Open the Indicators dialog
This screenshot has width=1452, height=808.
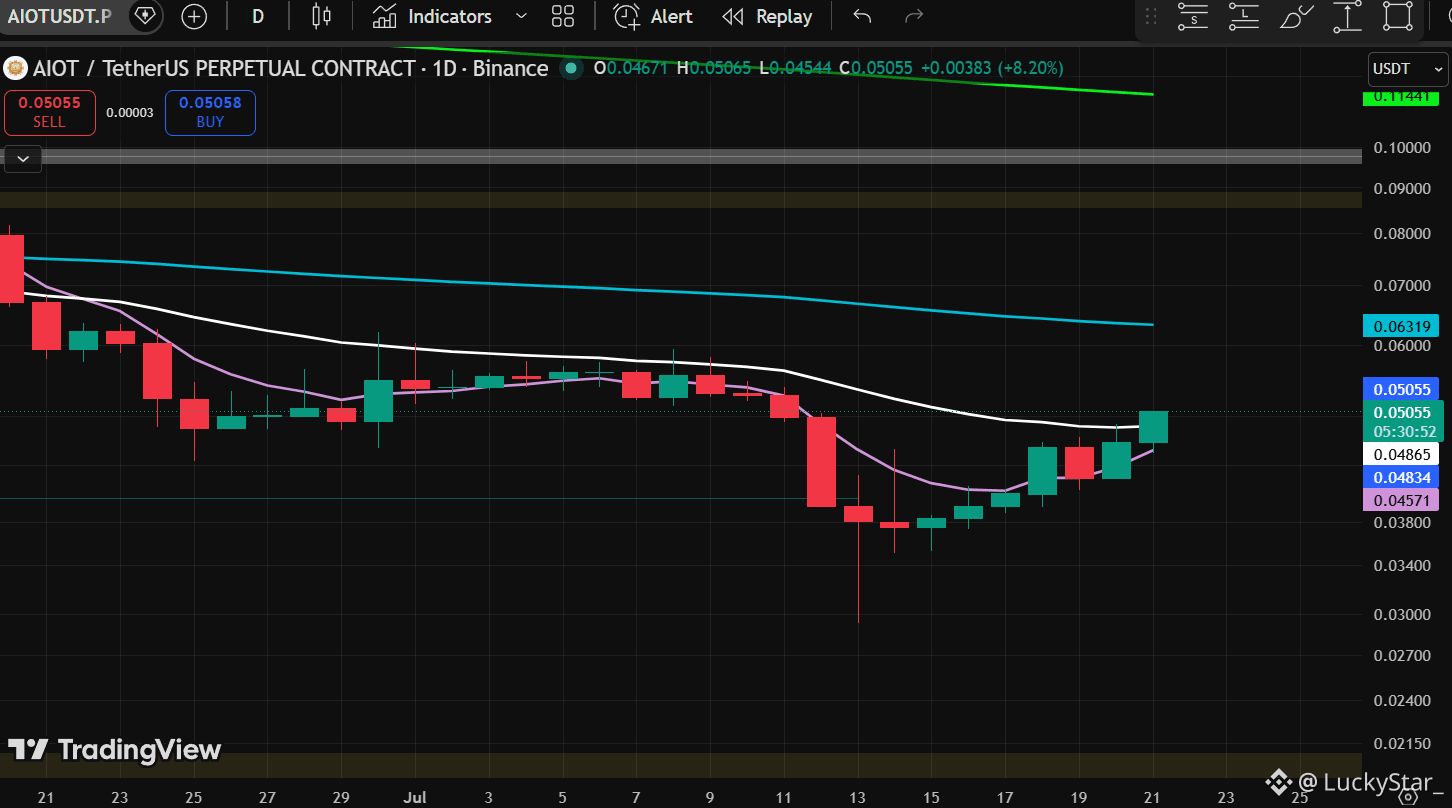pos(433,16)
